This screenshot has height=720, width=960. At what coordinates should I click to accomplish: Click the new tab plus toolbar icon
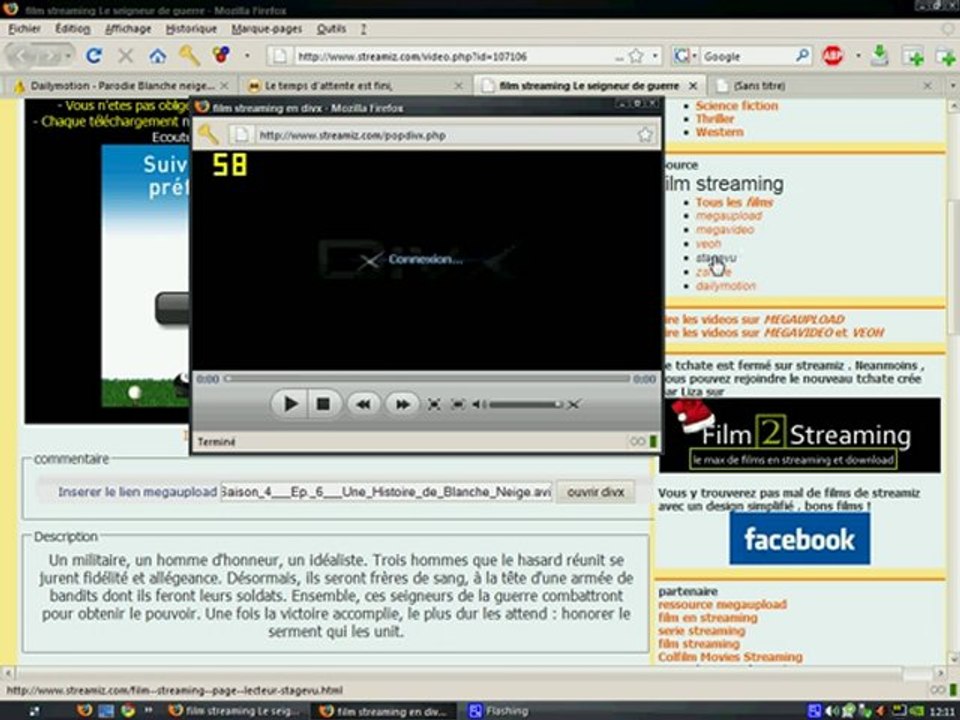click(x=913, y=56)
